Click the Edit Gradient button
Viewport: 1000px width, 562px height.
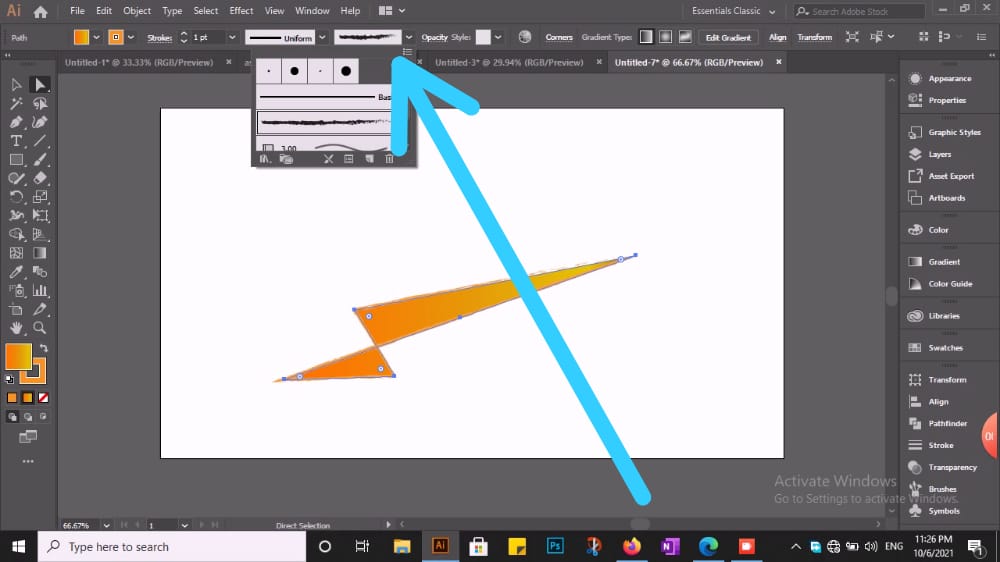[728, 38]
